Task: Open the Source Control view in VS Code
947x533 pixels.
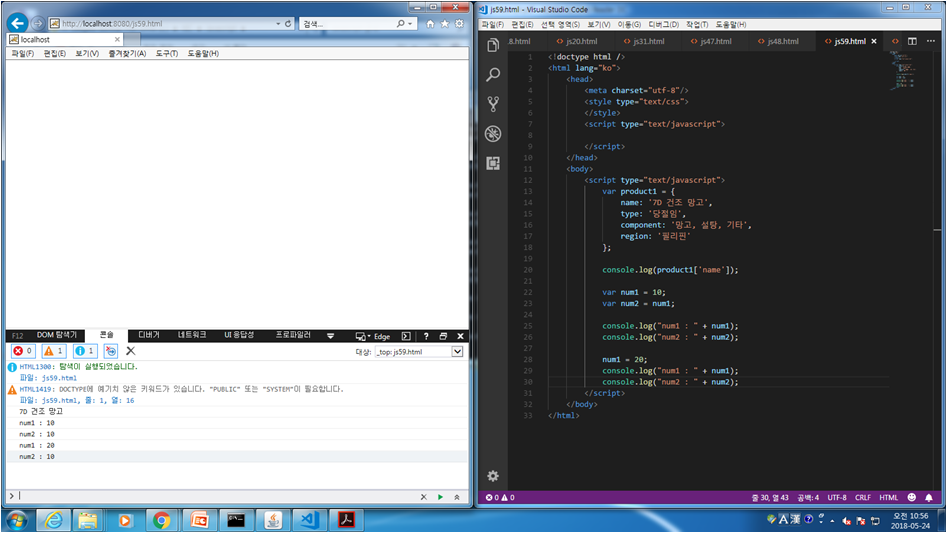Action: coord(493,104)
